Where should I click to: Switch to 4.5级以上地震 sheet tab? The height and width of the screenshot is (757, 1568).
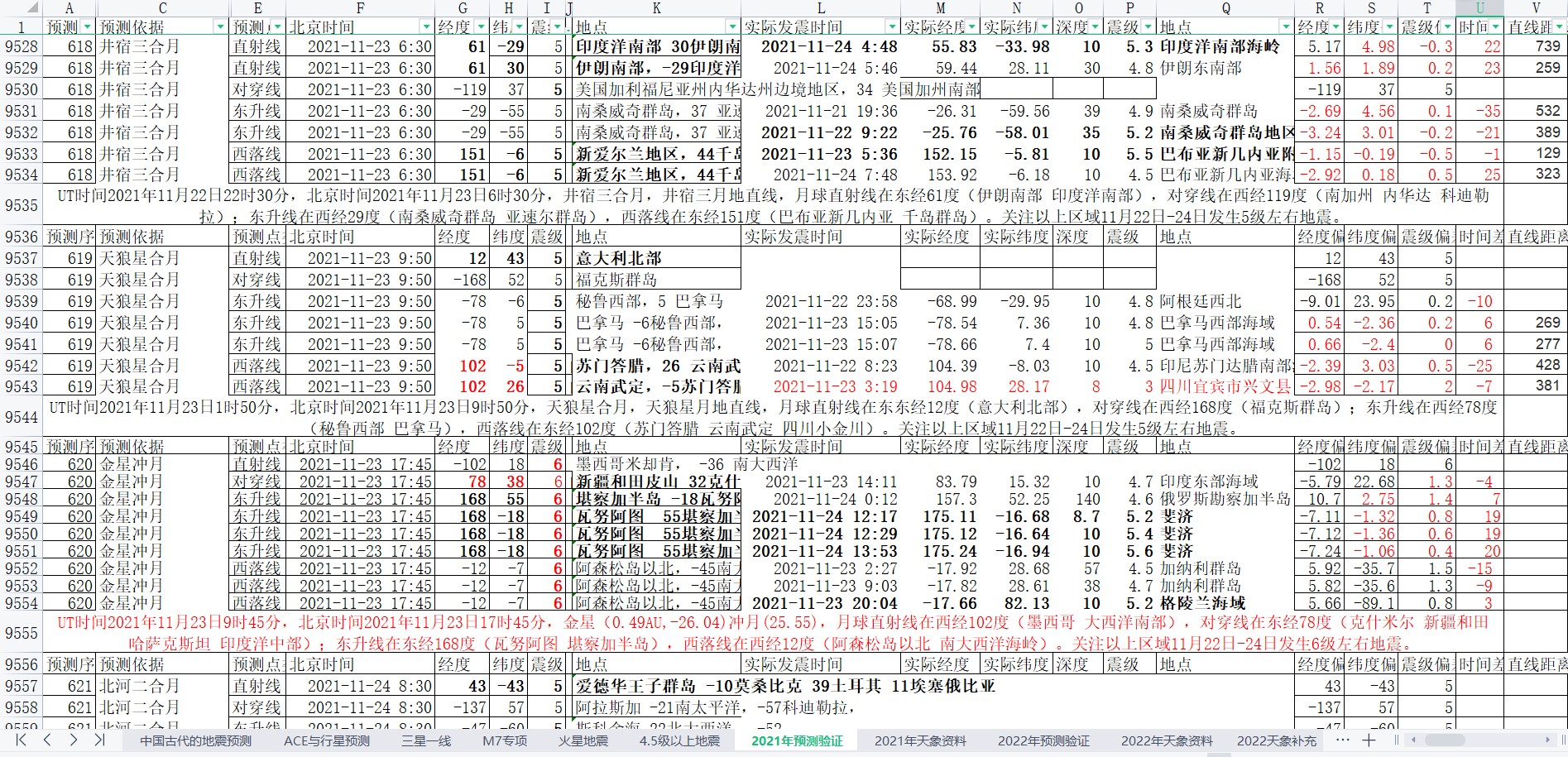coord(679,740)
